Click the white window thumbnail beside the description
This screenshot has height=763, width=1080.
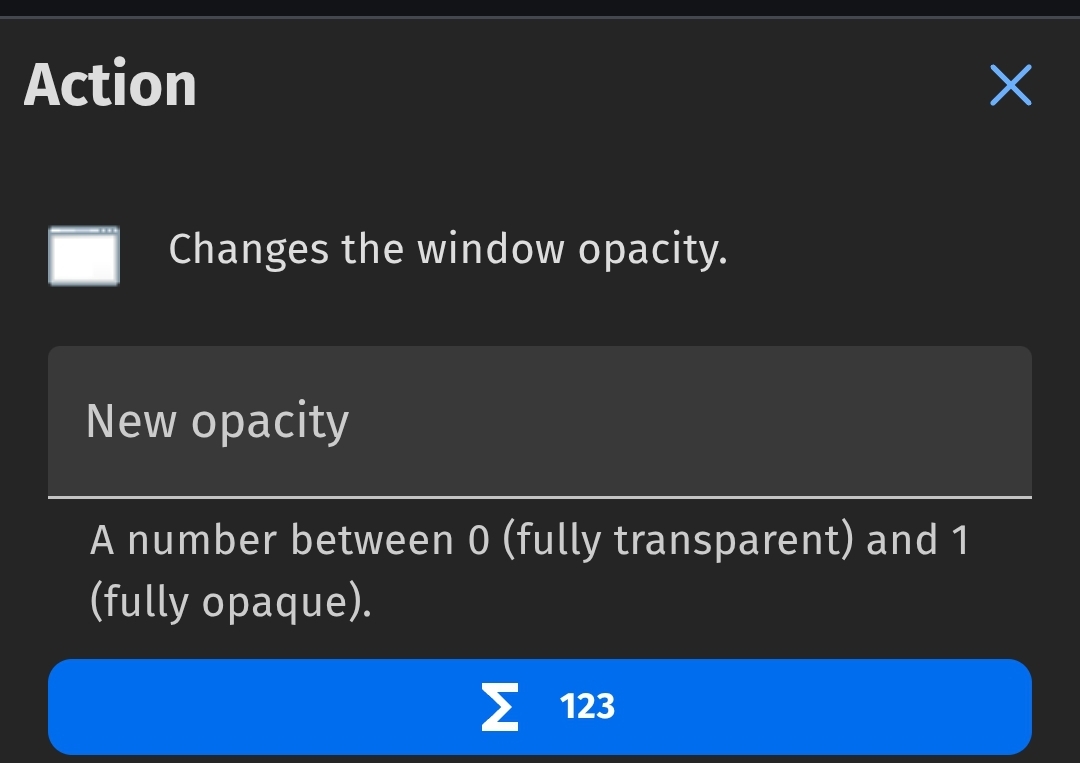point(84,255)
